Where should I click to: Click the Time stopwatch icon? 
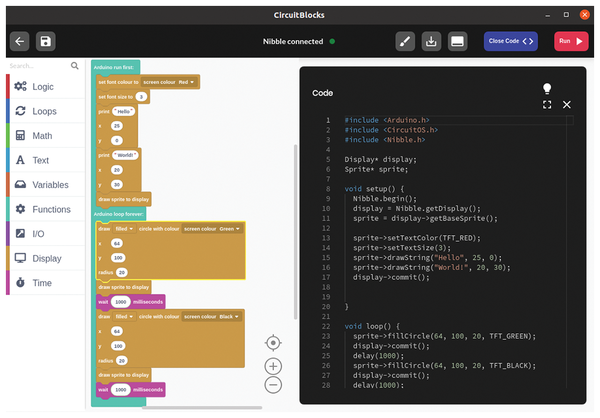[20, 282]
